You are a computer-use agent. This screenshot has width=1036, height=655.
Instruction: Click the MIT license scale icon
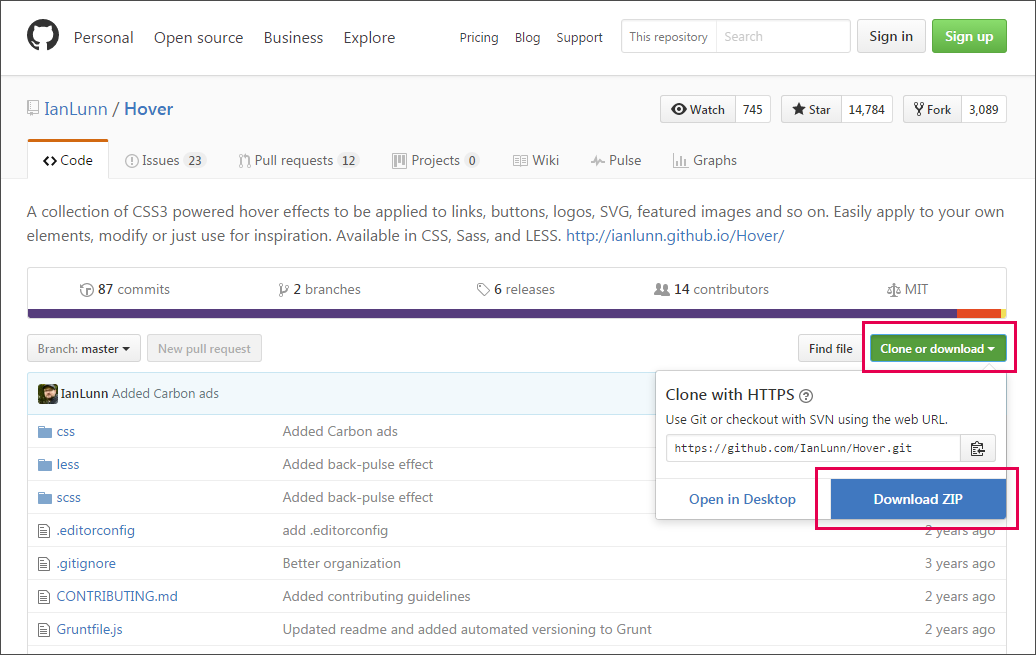[893, 289]
